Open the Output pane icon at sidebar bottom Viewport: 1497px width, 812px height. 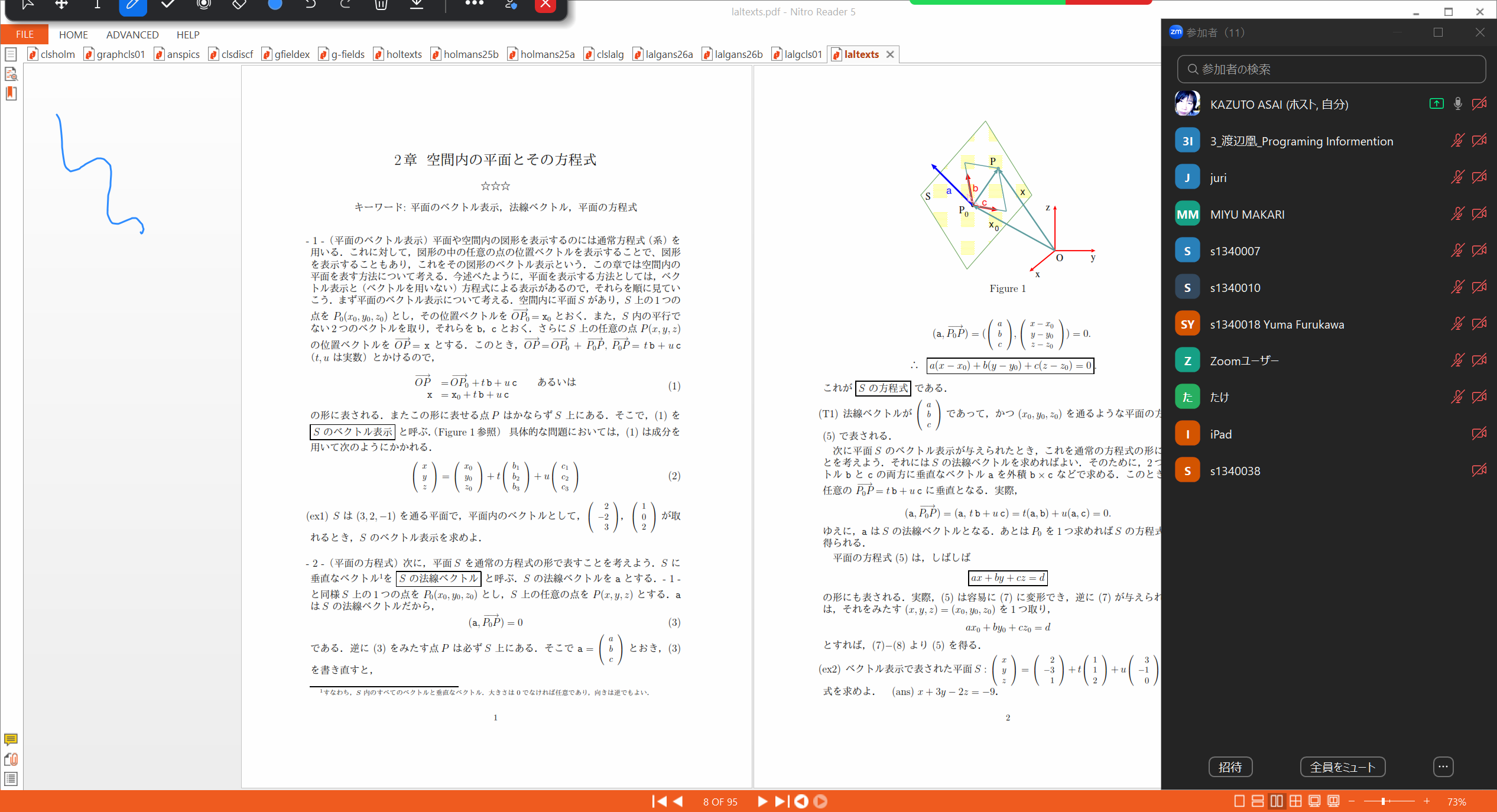click(x=11, y=779)
